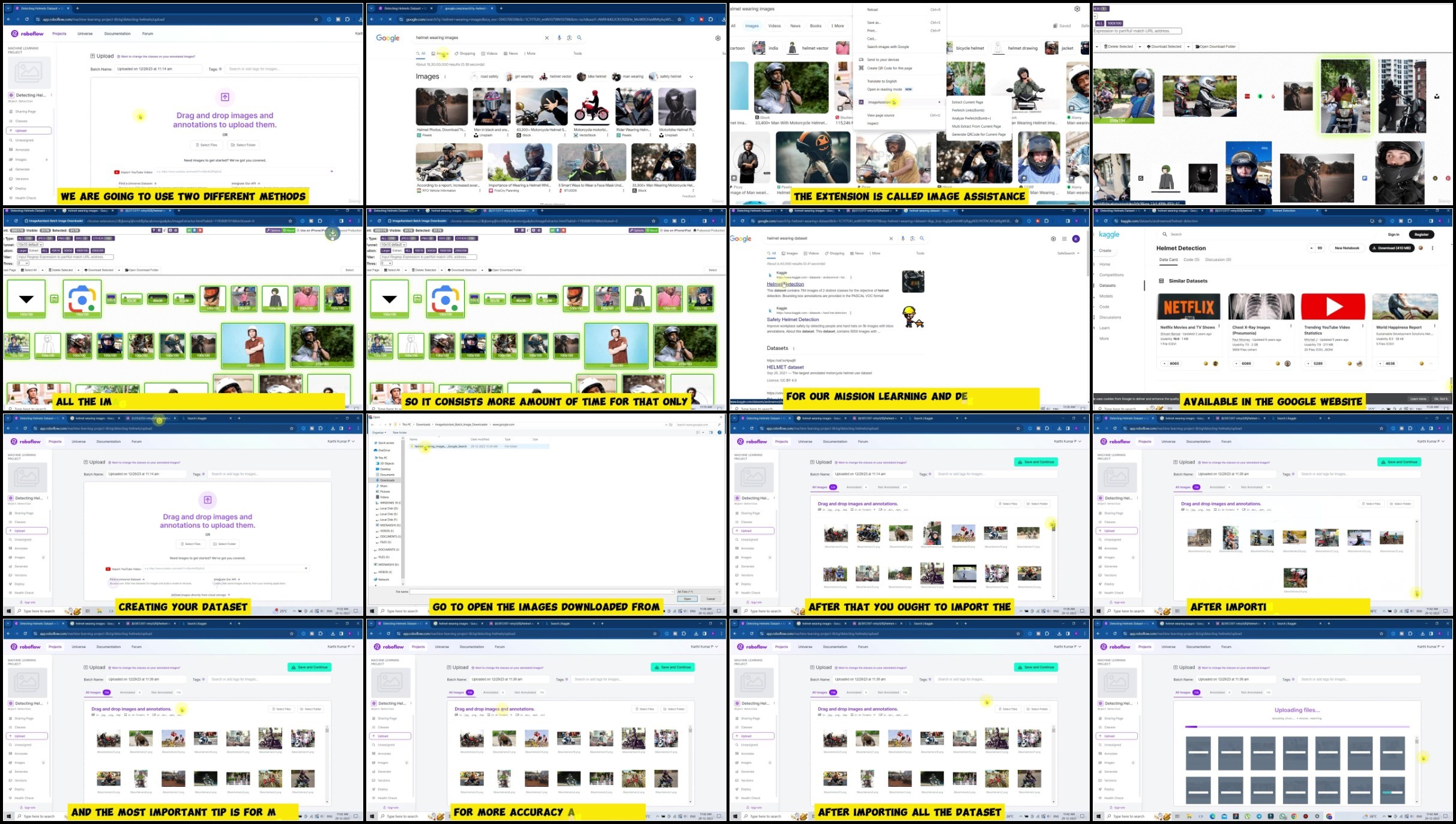Toggle JPEG type filter in 'ALL THE IM' frame
This screenshot has height=824, width=1456.
(46, 238)
